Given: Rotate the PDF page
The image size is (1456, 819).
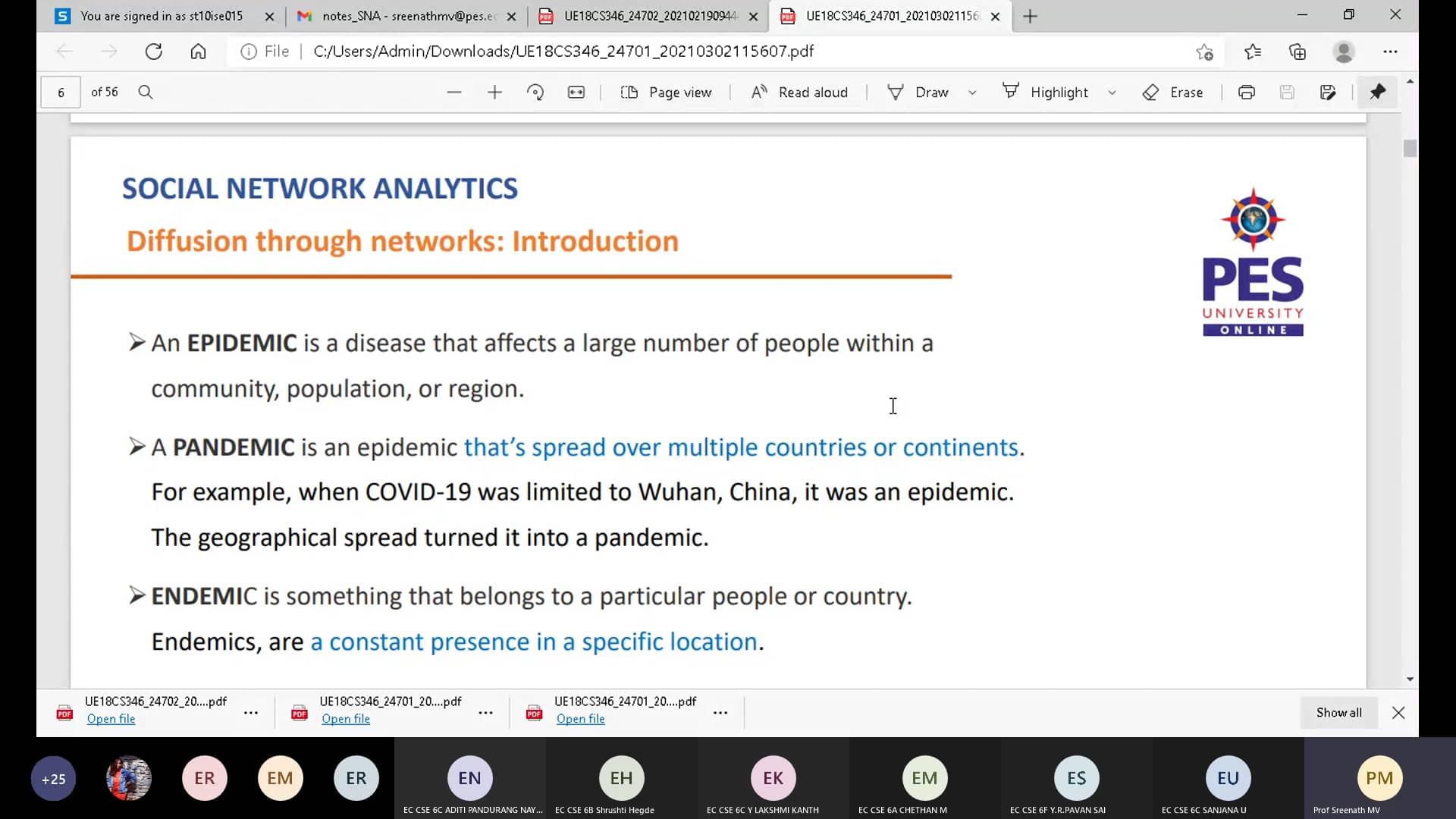Looking at the screenshot, I should (x=535, y=92).
